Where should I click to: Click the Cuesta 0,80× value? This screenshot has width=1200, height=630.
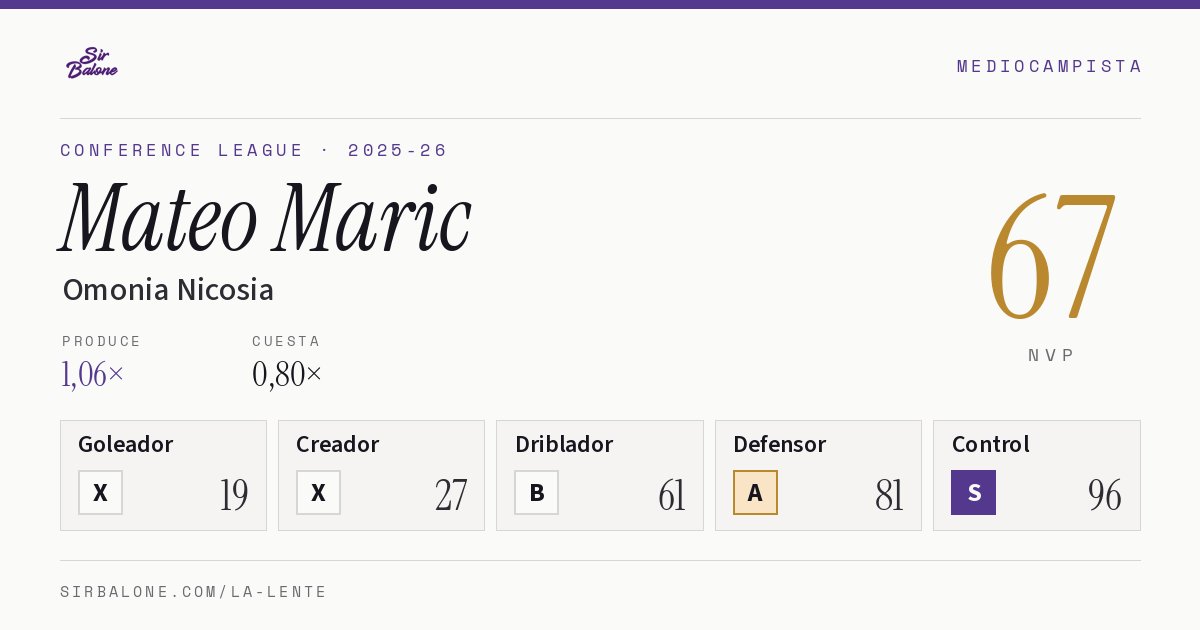(287, 374)
